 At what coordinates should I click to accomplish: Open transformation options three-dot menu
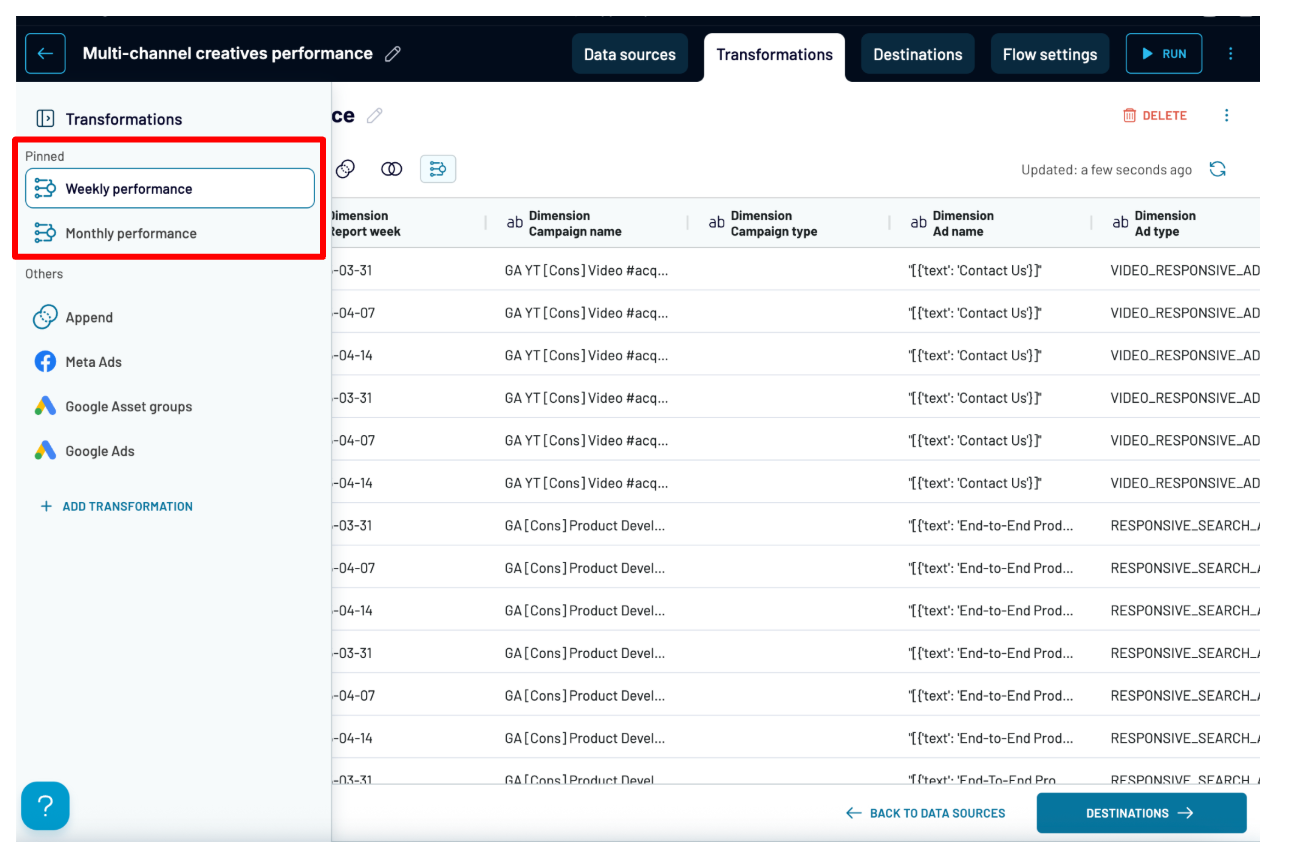click(x=1227, y=116)
